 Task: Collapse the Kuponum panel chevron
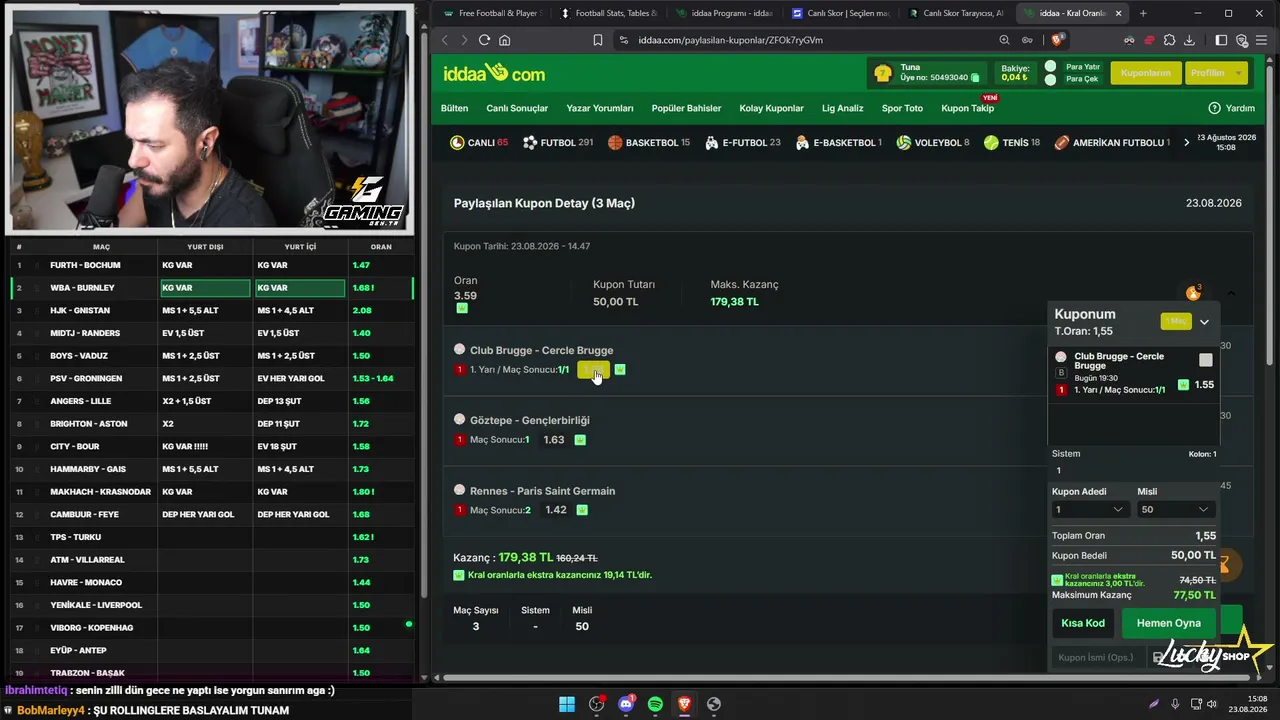pyautogui.click(x=1204, y=322)
